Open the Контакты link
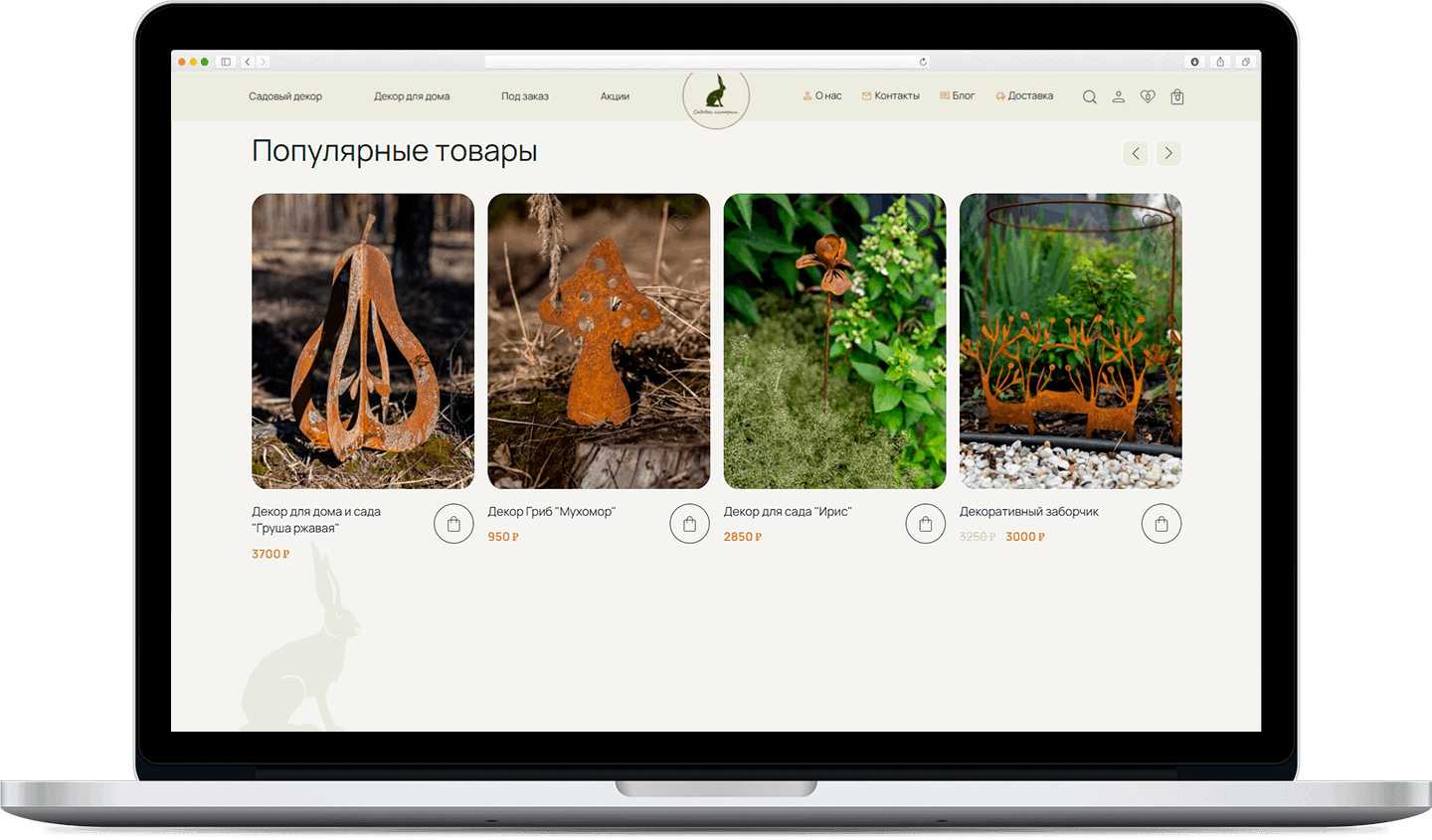The image size is (1432, 840). coord(891,96)
